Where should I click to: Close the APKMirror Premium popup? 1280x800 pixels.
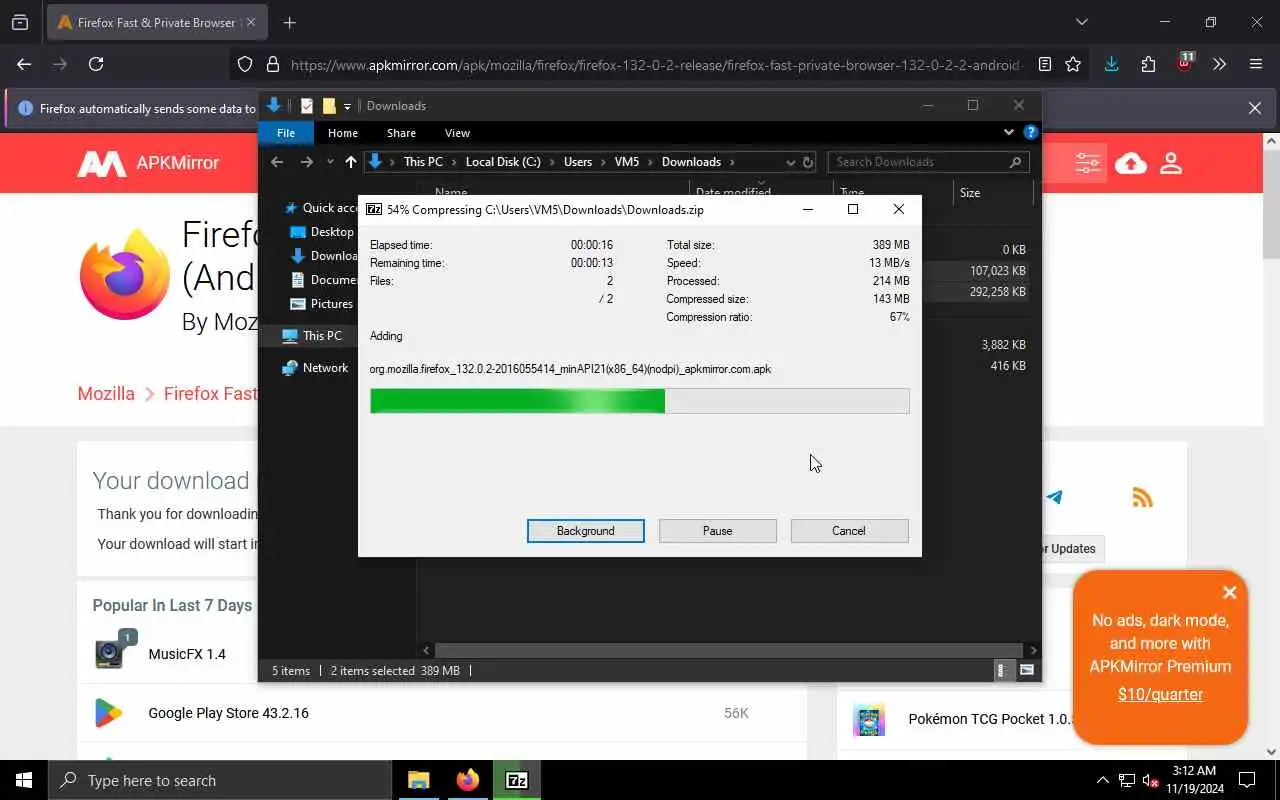(1230, 592)
